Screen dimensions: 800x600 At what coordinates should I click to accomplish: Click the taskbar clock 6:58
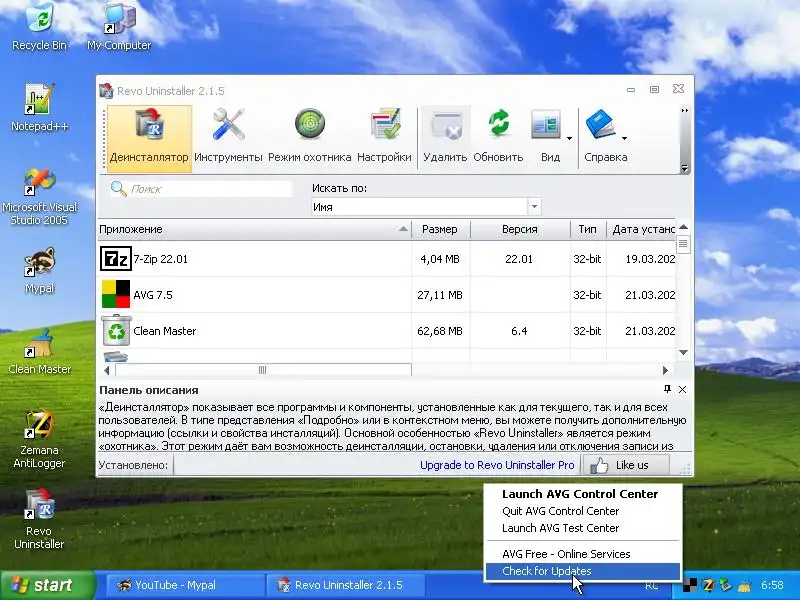point(772,585)
